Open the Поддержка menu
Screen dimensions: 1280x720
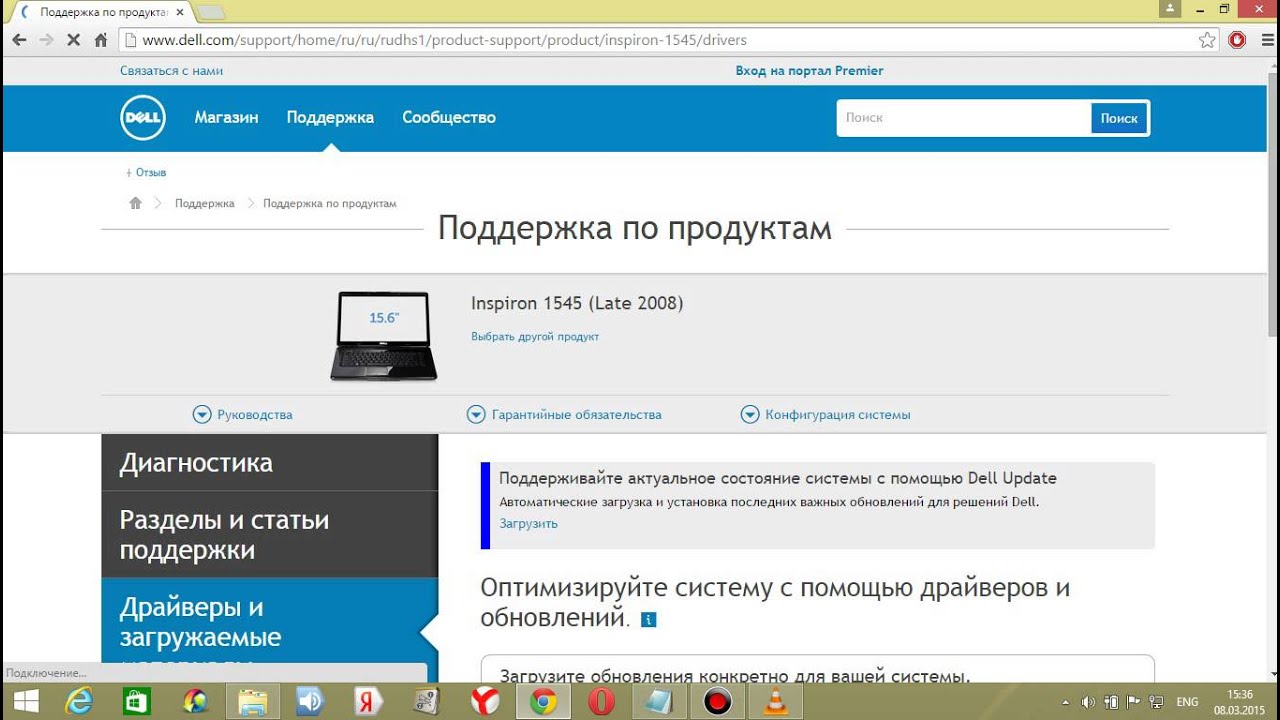click(330, 117)
